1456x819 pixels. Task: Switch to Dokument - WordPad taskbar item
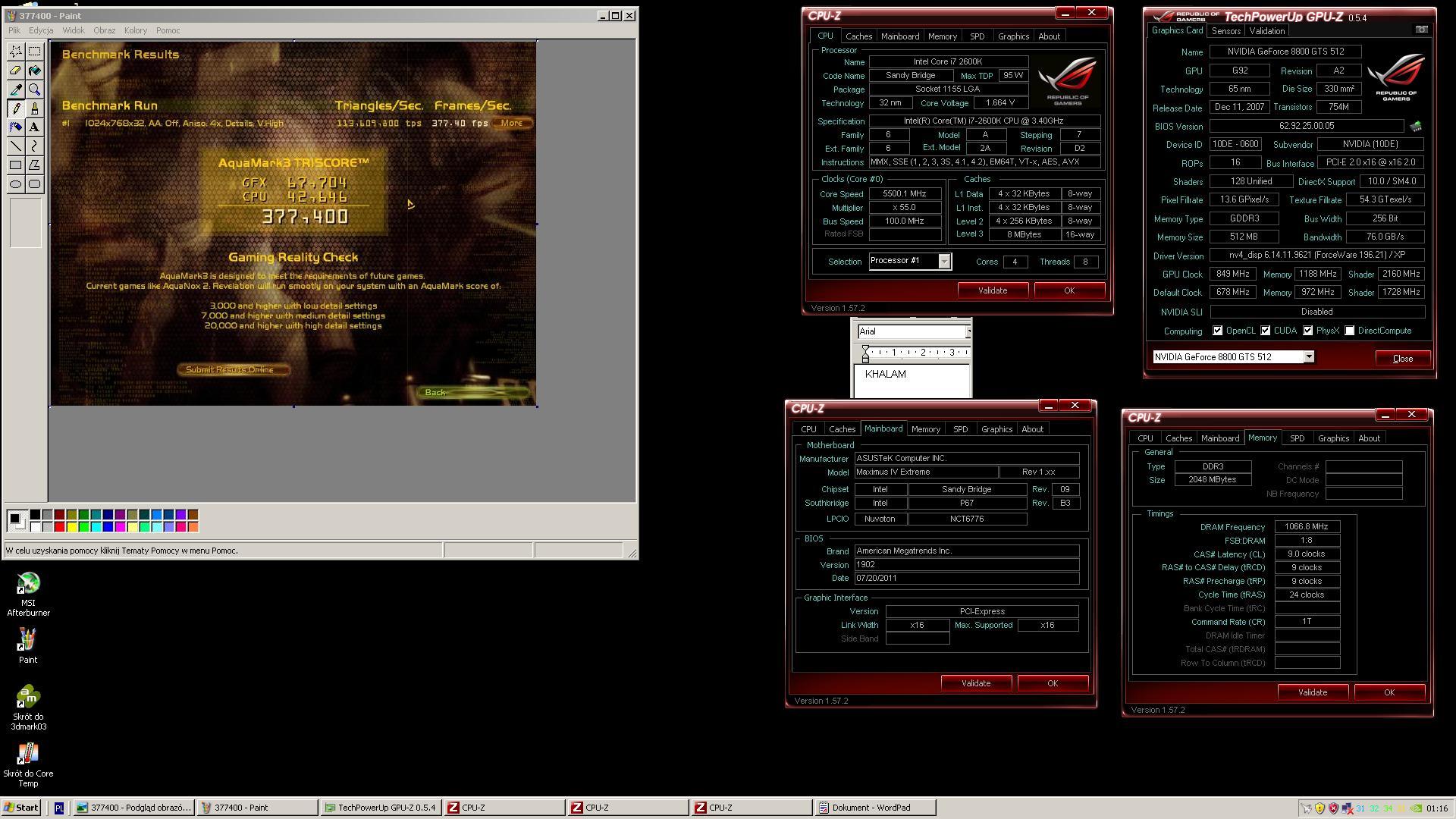pyautogui.click(x=875, y=808)
